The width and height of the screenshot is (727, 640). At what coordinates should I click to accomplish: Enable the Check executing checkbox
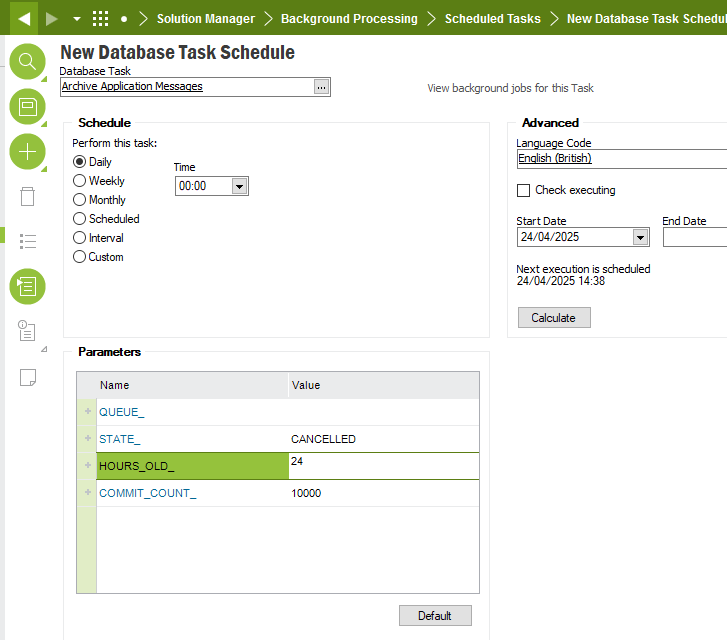click(523, 190)
